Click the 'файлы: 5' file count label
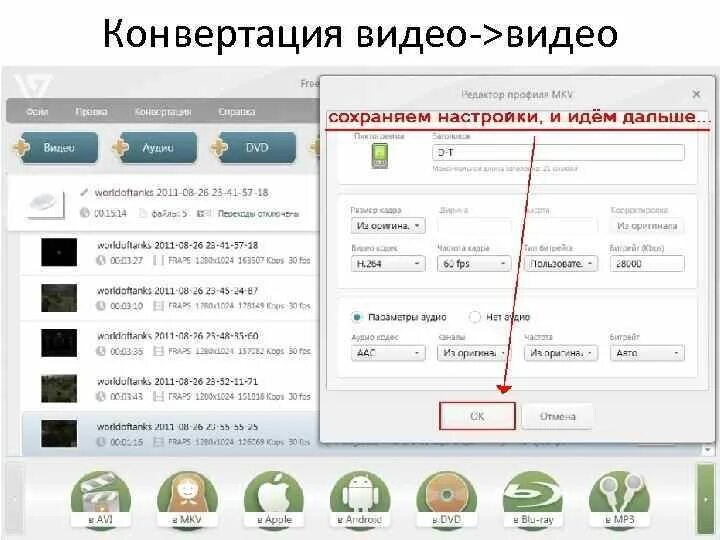The image size is (720, 540). tap(169, 214)
